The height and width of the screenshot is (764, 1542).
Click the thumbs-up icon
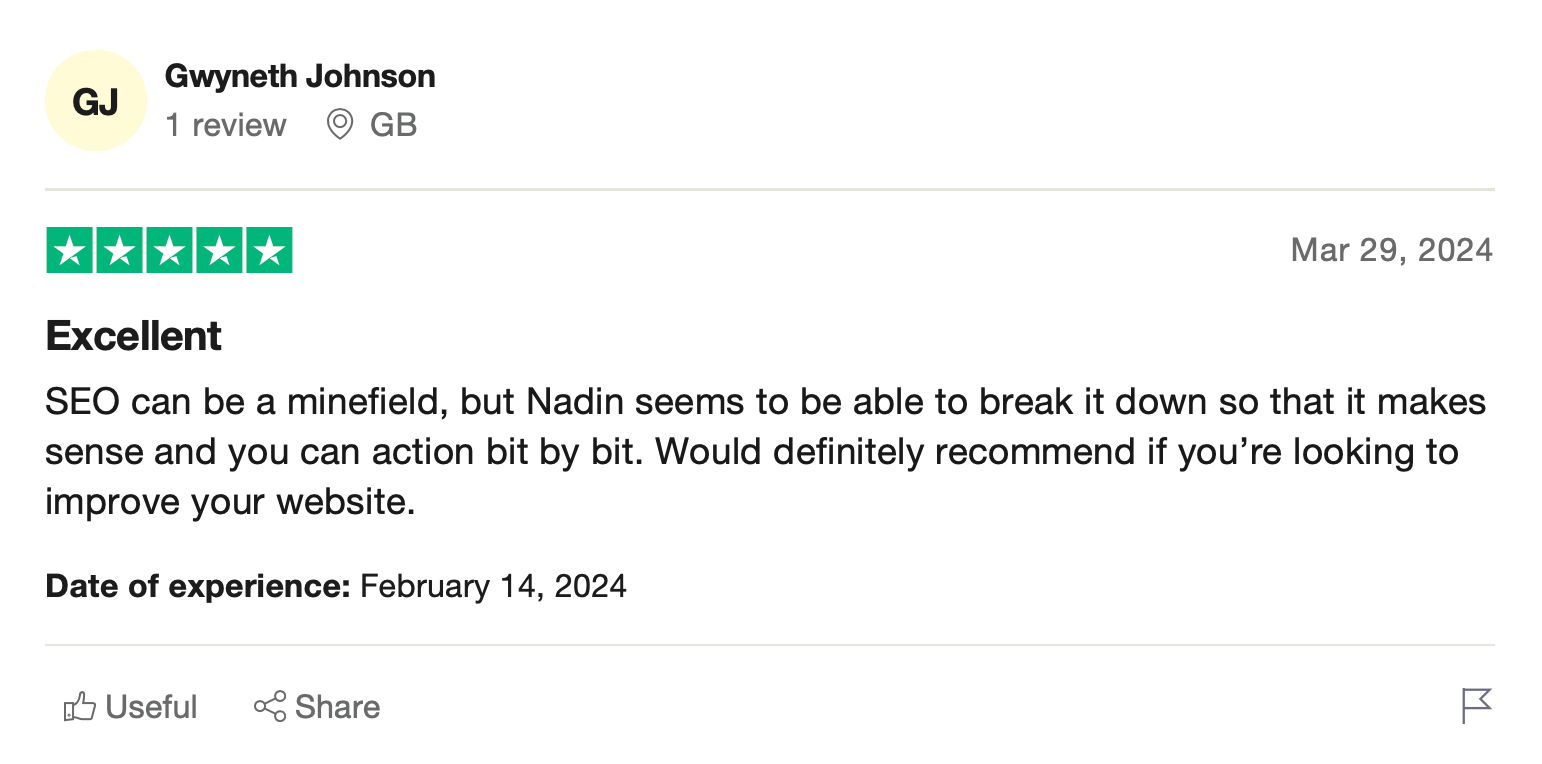tap(79, 707)
